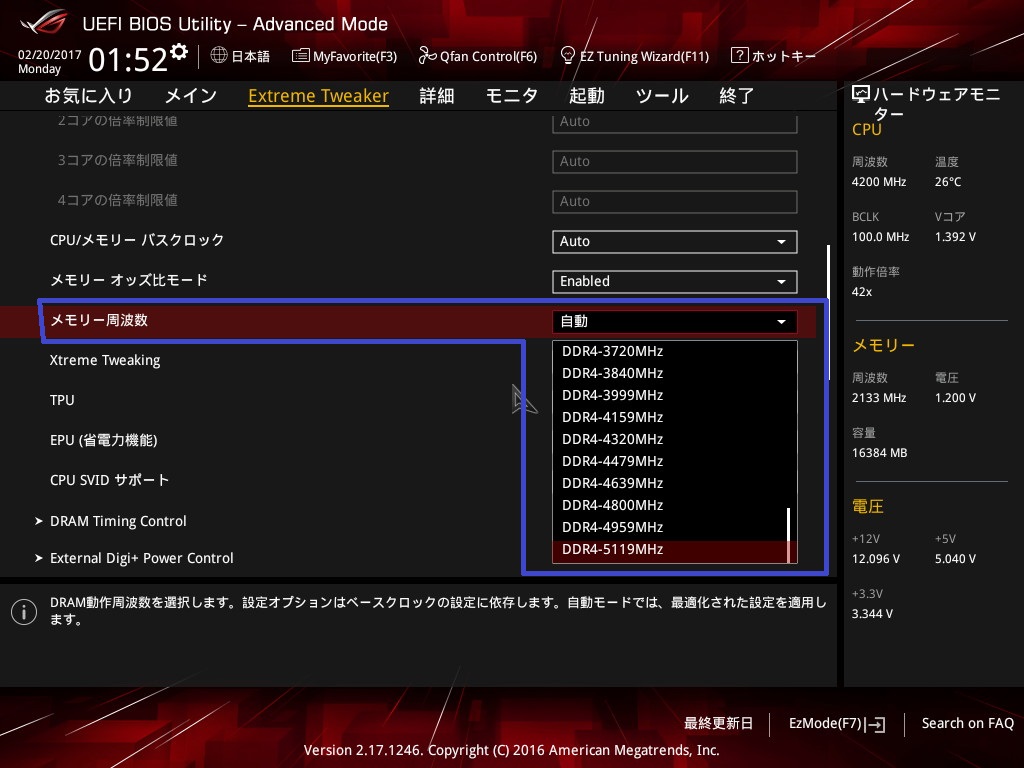Click the 4コアの倍率制限値 Auto field

pyautogui.click(x=675, y=202)
